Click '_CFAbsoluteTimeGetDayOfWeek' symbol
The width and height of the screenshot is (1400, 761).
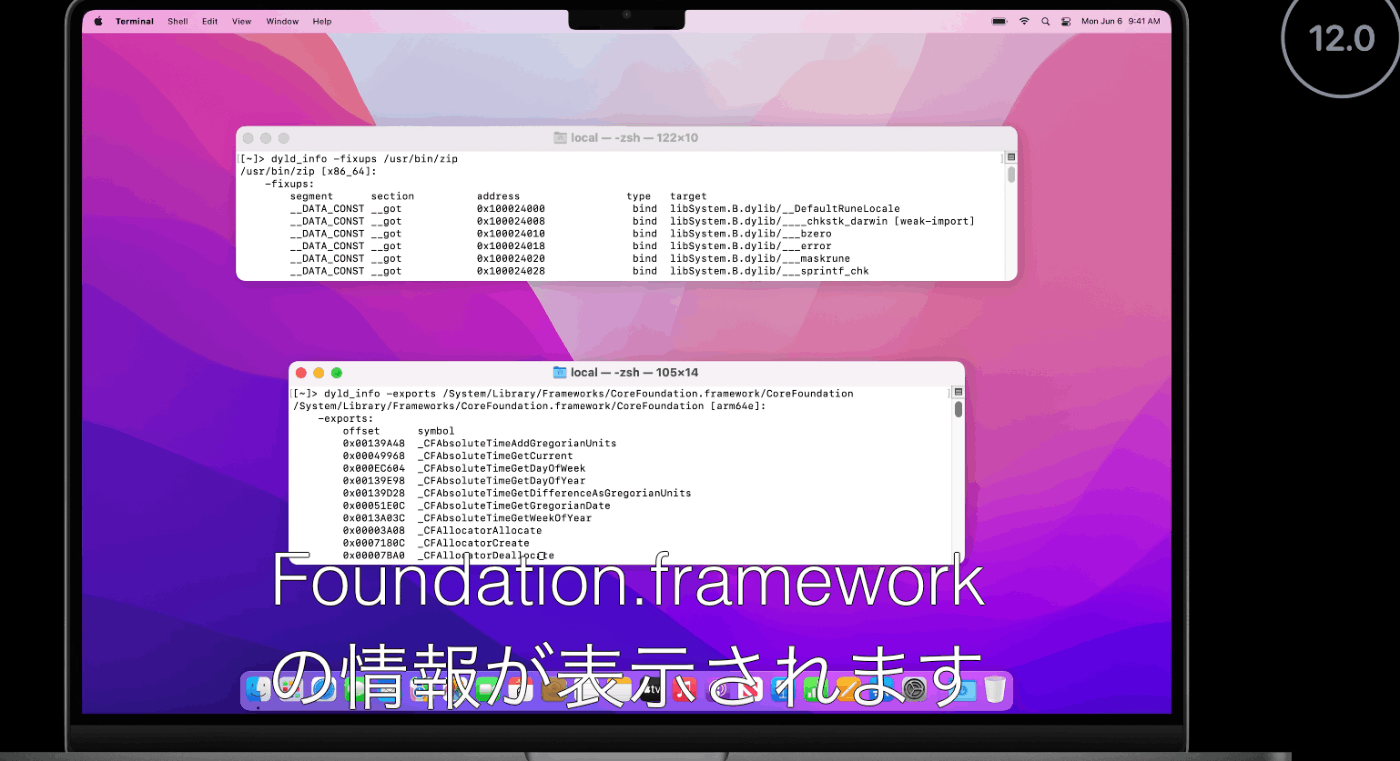pos(502,468)
